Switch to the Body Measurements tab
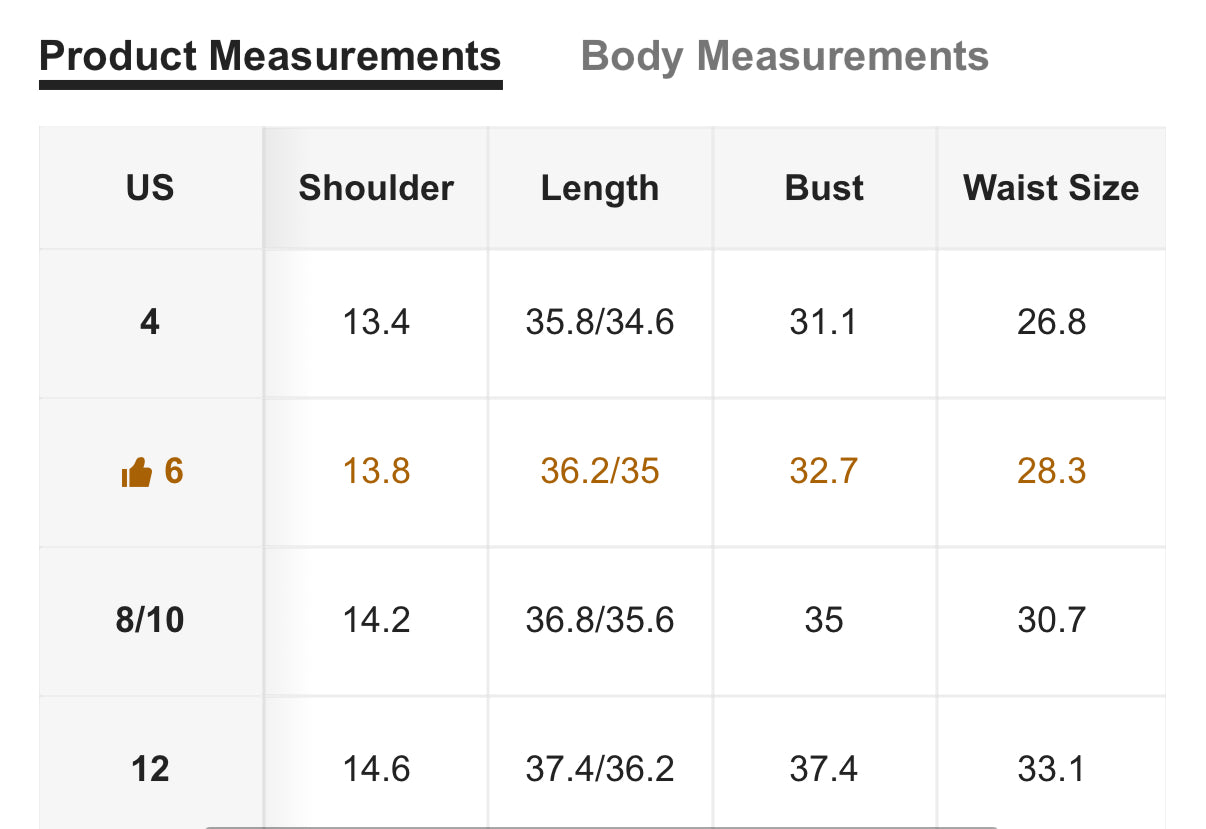Viewport: 1206px width, 829px height. click(x=785, y=56)
